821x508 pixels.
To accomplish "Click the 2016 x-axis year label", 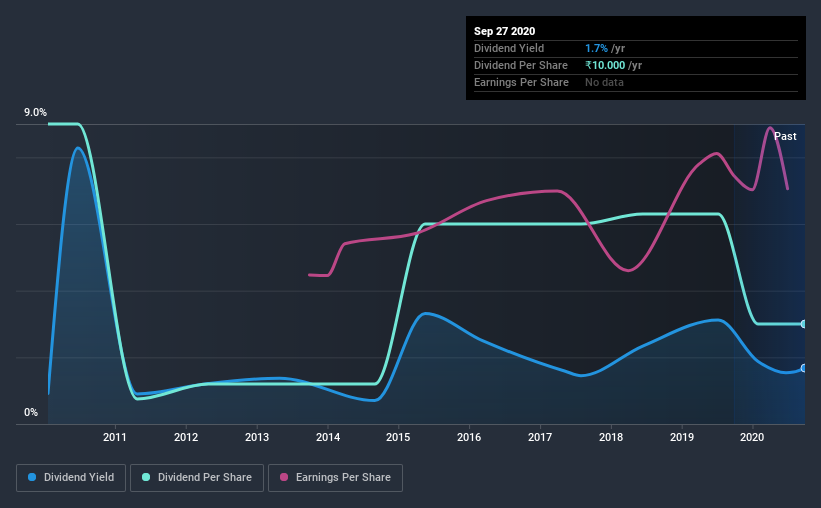I will point(469,437).
